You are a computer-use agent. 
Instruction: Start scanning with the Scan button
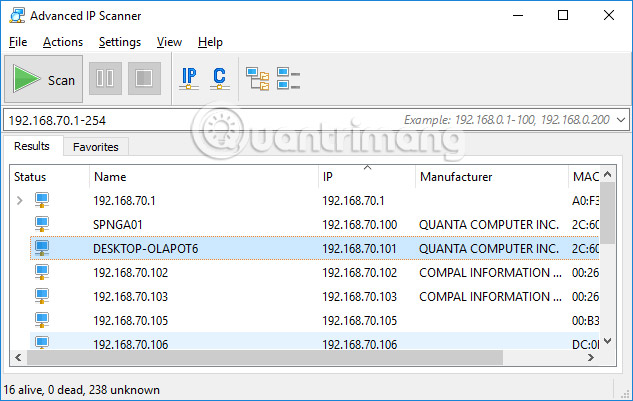click(46, 79)
